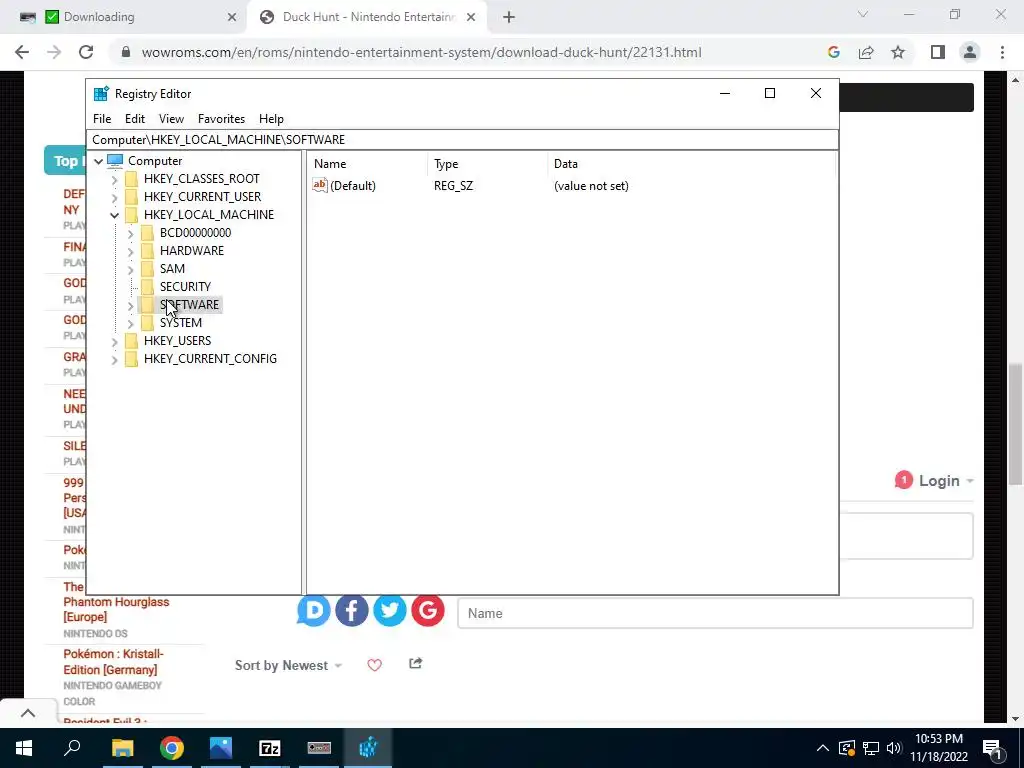1024x768 pixels.
Task: Open the Login dropdown on the page
Action: click(x=946, y=481)
